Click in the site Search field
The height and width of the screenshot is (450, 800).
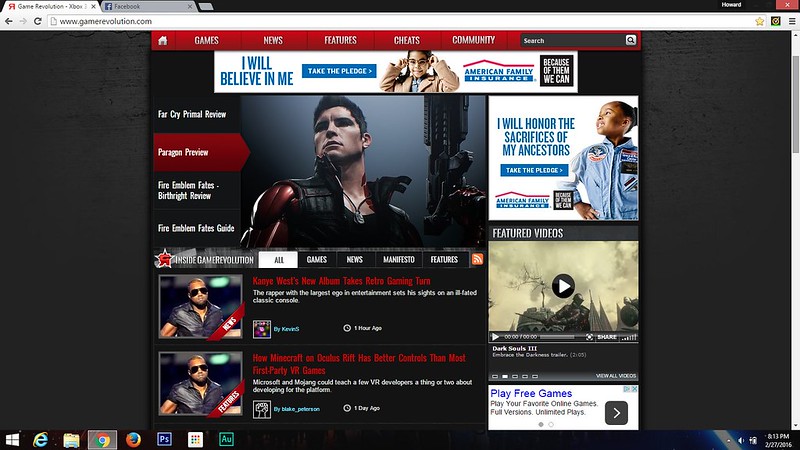click(x=572, y=40)
